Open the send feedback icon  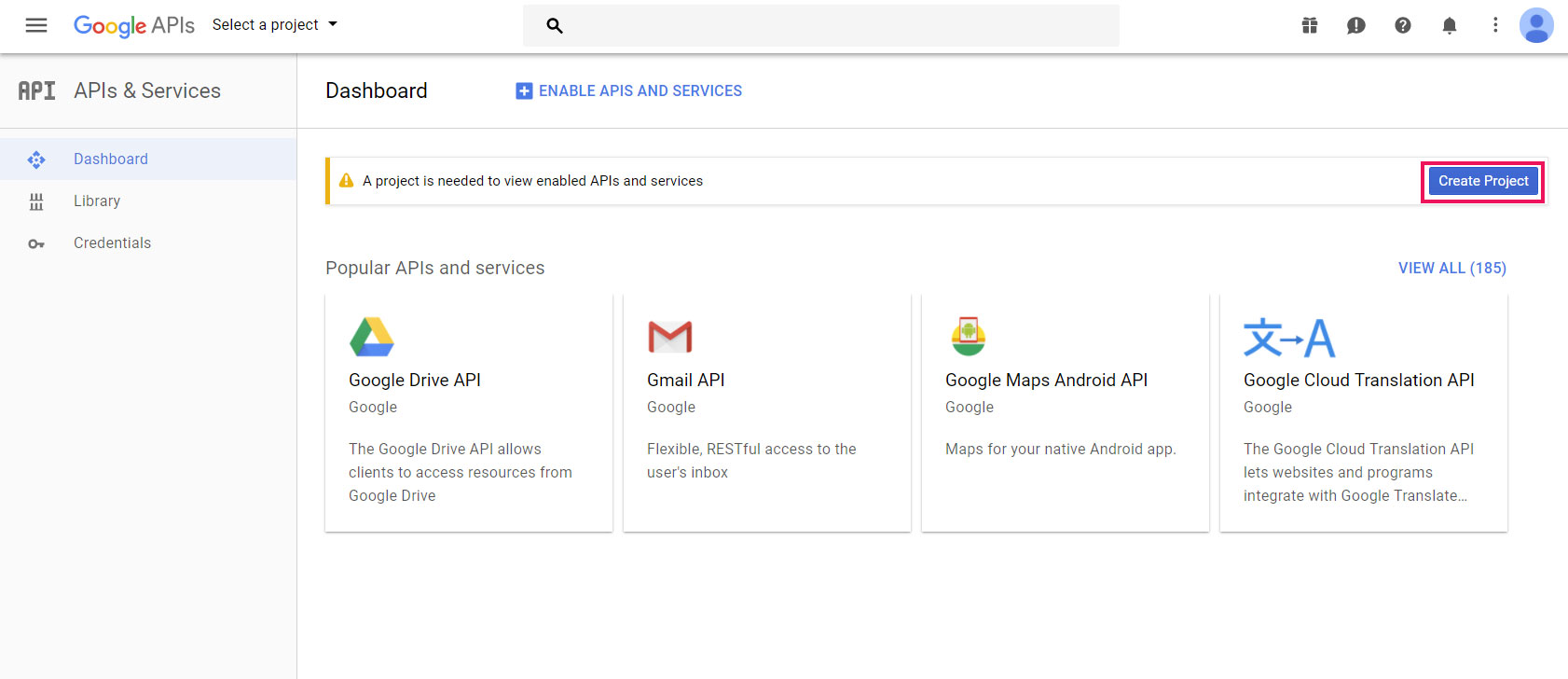[x=1356, y=25]
